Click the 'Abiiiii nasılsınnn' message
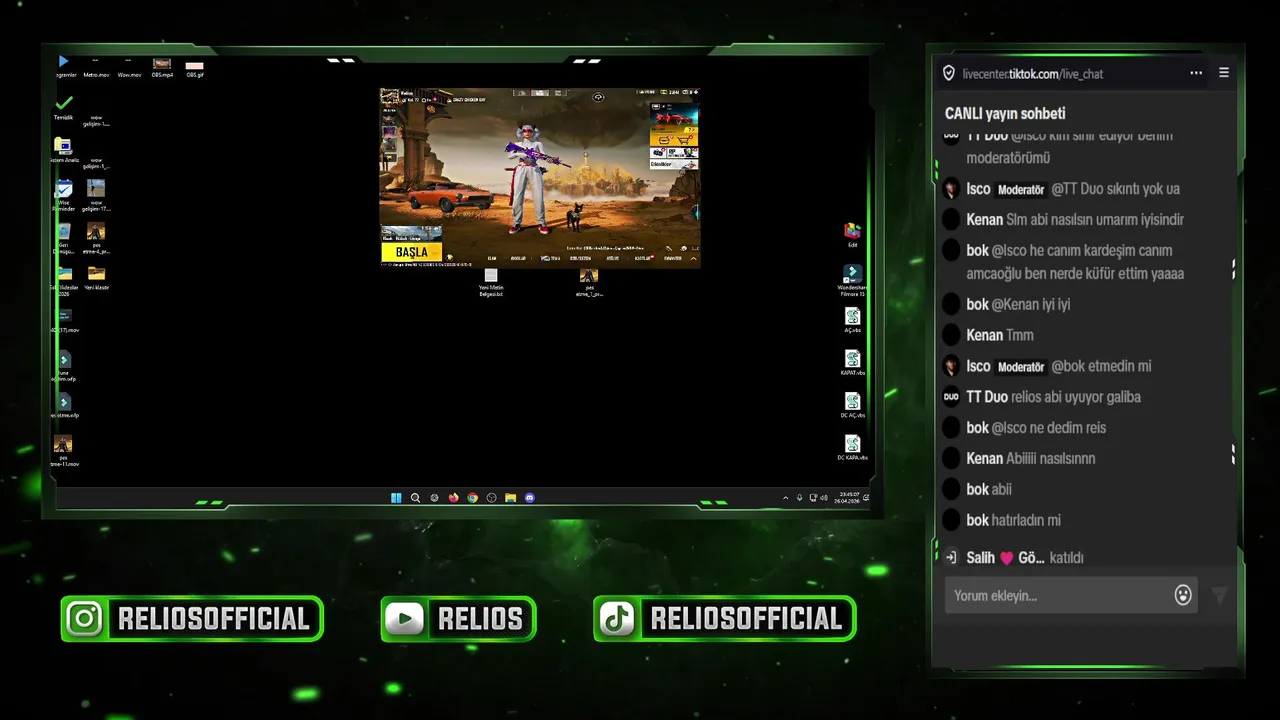The height and width of the screenshot is (720, 1280). pos(1051,458)
